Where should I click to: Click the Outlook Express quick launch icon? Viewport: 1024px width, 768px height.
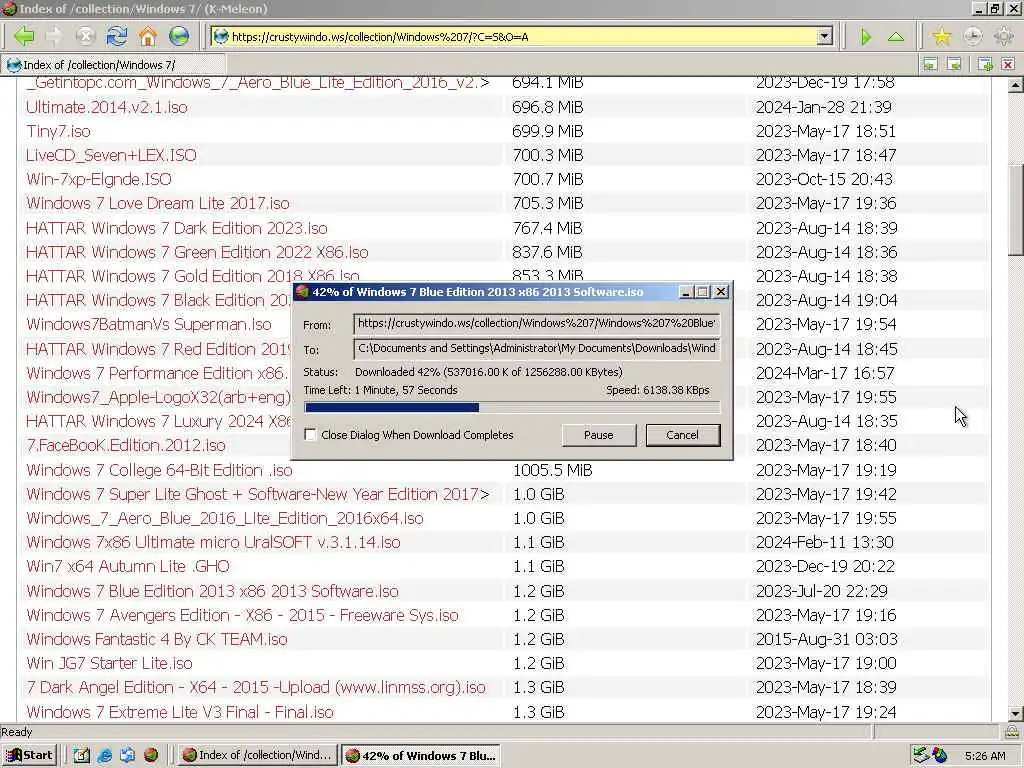pyautogui.click(x=127, y=756)
